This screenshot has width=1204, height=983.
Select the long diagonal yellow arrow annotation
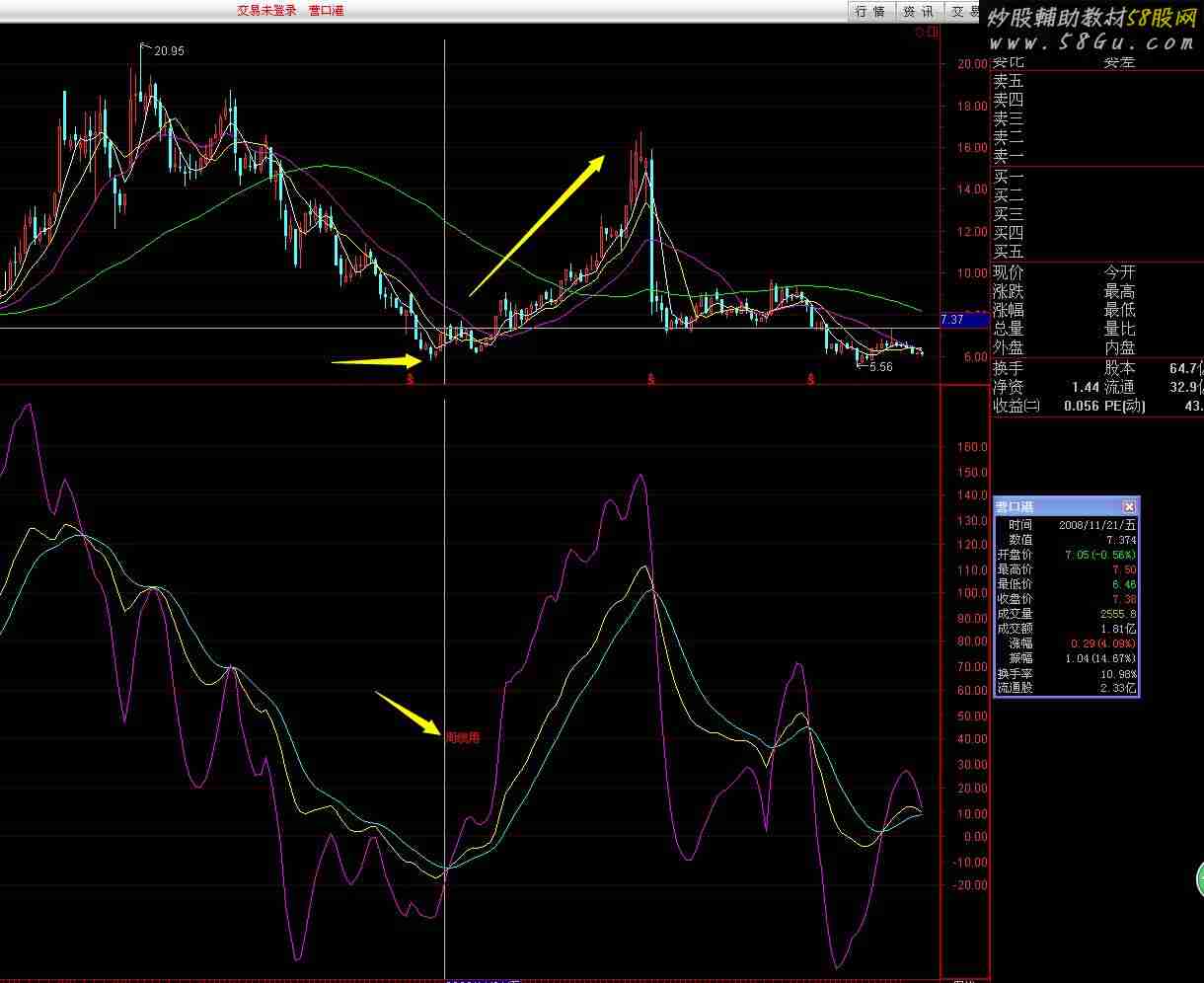tap(536, 225)
